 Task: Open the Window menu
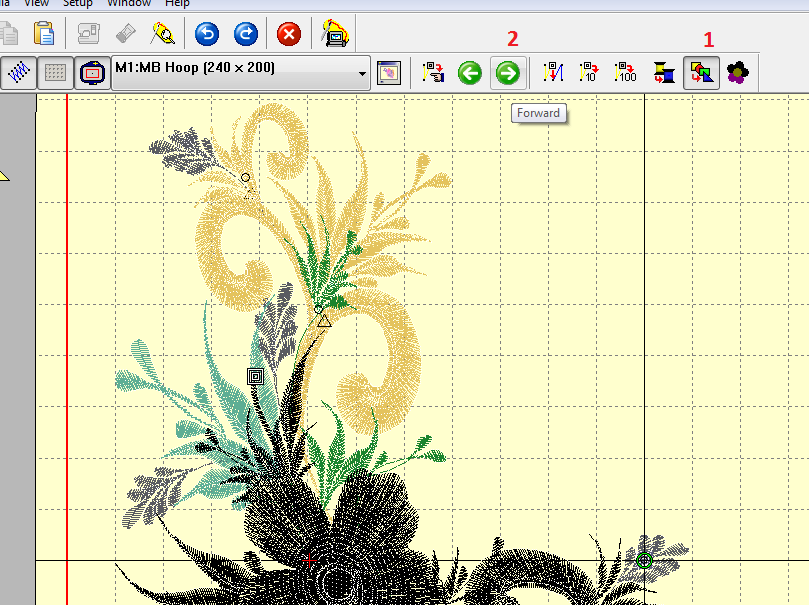coord(129,4)
